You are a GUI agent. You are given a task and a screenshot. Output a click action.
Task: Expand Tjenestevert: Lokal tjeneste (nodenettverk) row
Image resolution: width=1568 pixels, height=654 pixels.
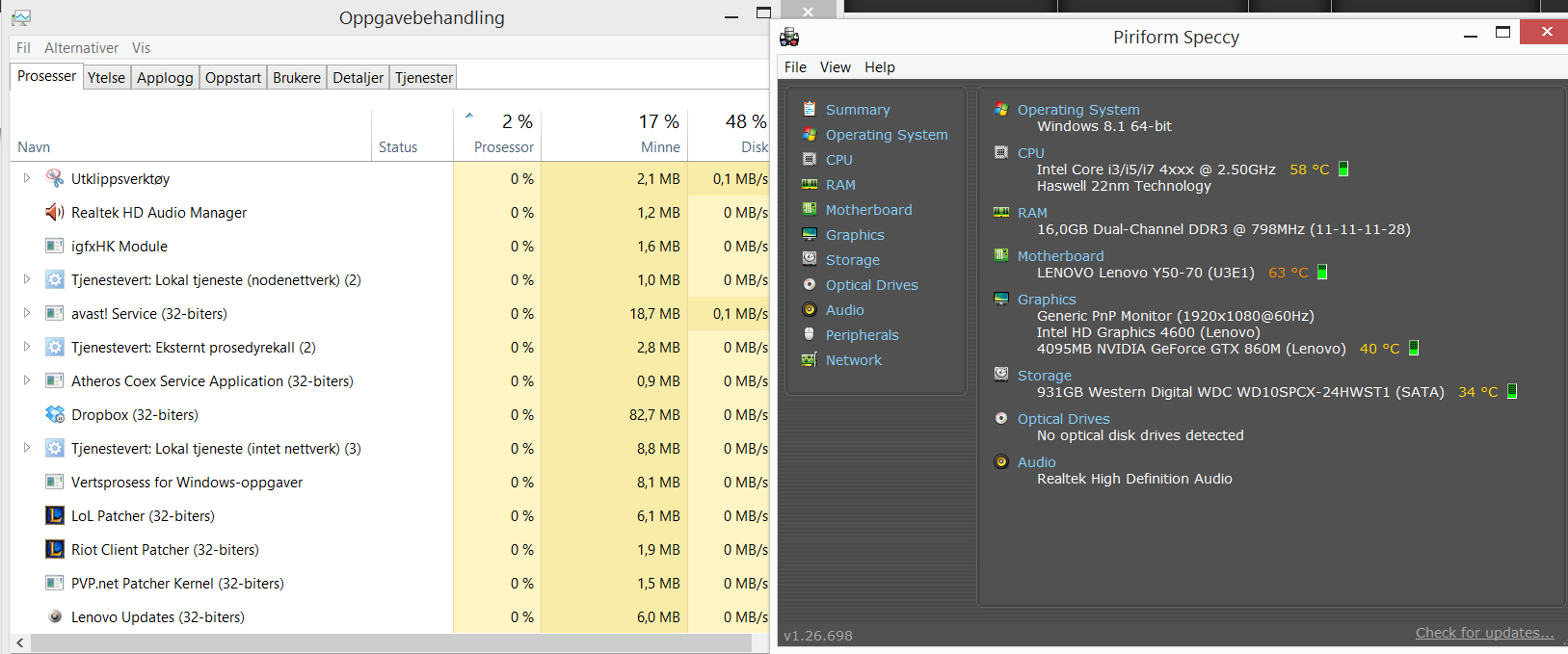pos(27,279)
